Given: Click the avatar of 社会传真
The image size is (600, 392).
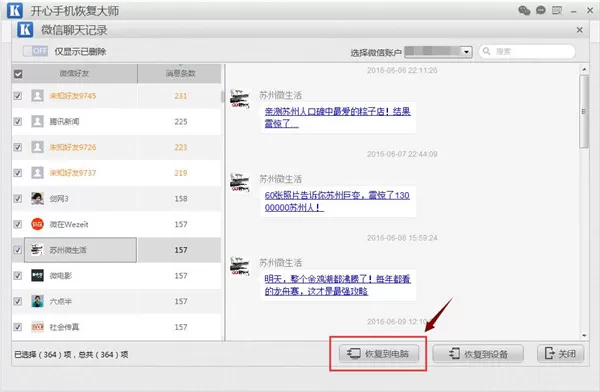Looking at the screenshot, I should [x=37, y=327].
